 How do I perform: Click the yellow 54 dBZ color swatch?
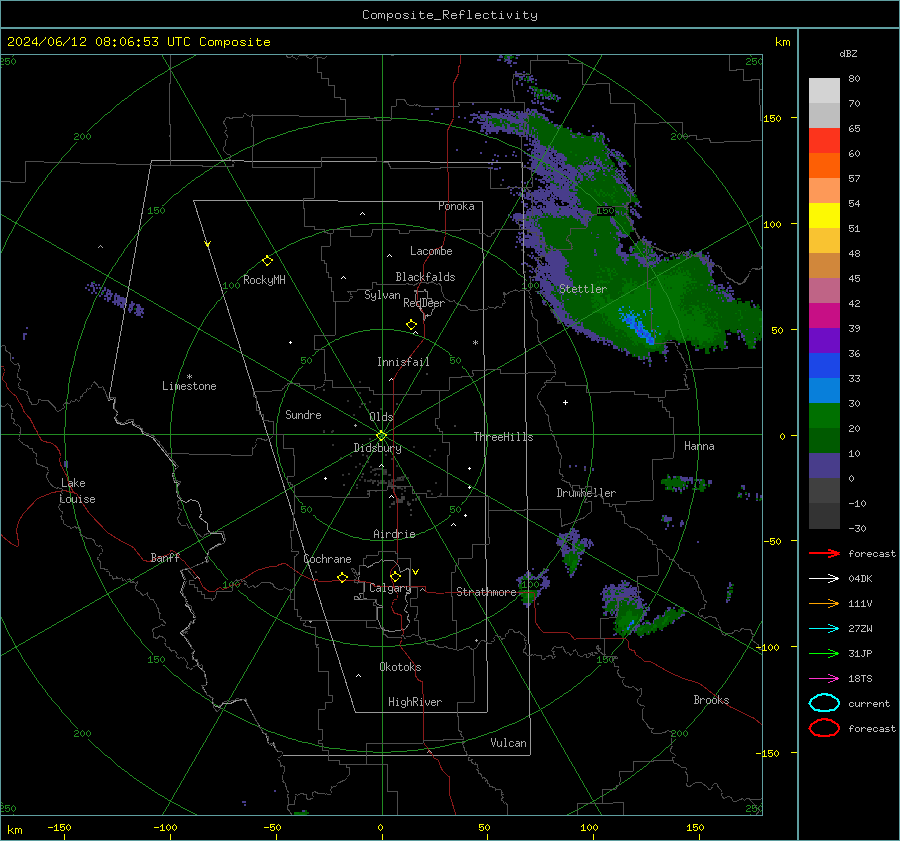pos(824,215)
